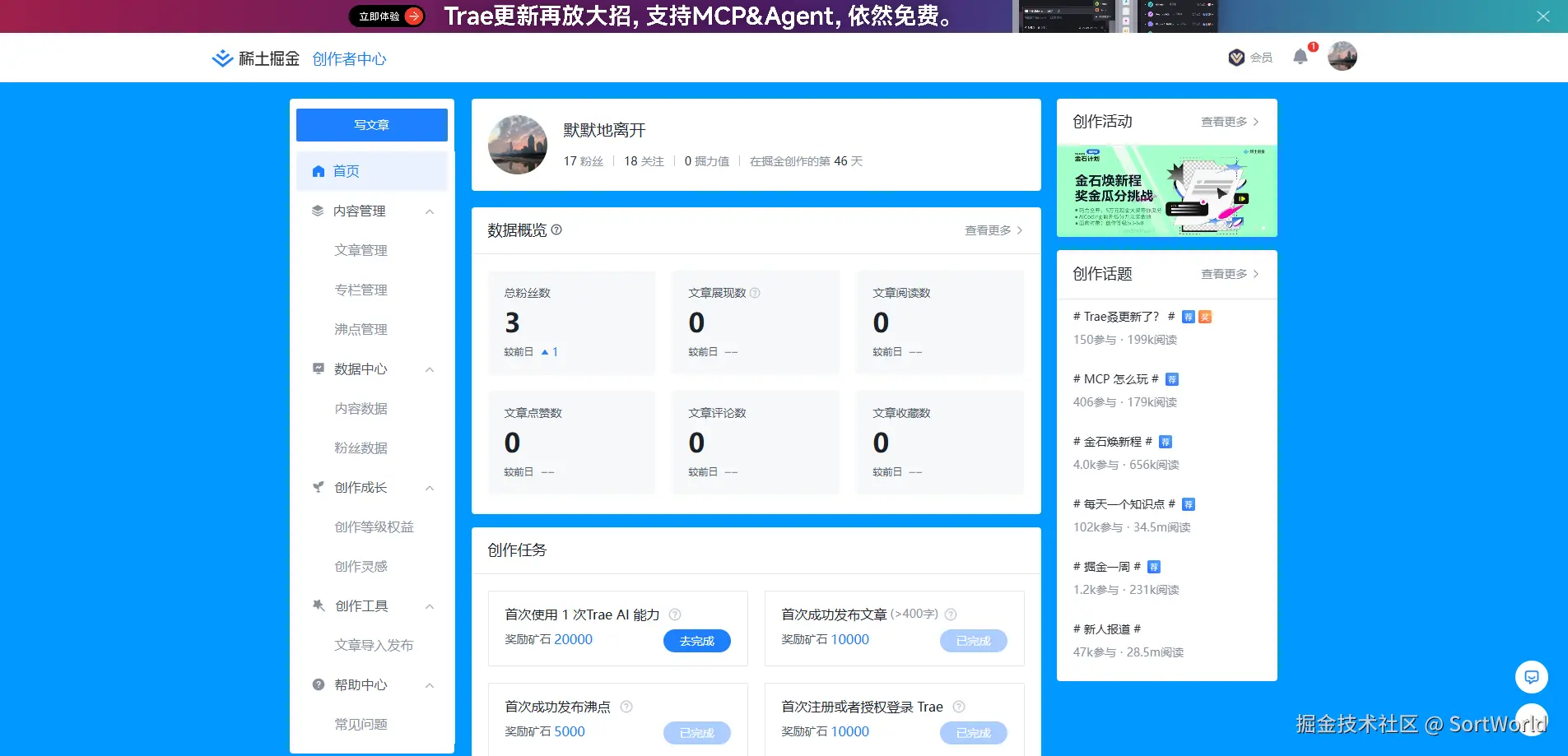
Task: Click help icon beside Trae AI 能力 task
Action: [x=675, y=615]
